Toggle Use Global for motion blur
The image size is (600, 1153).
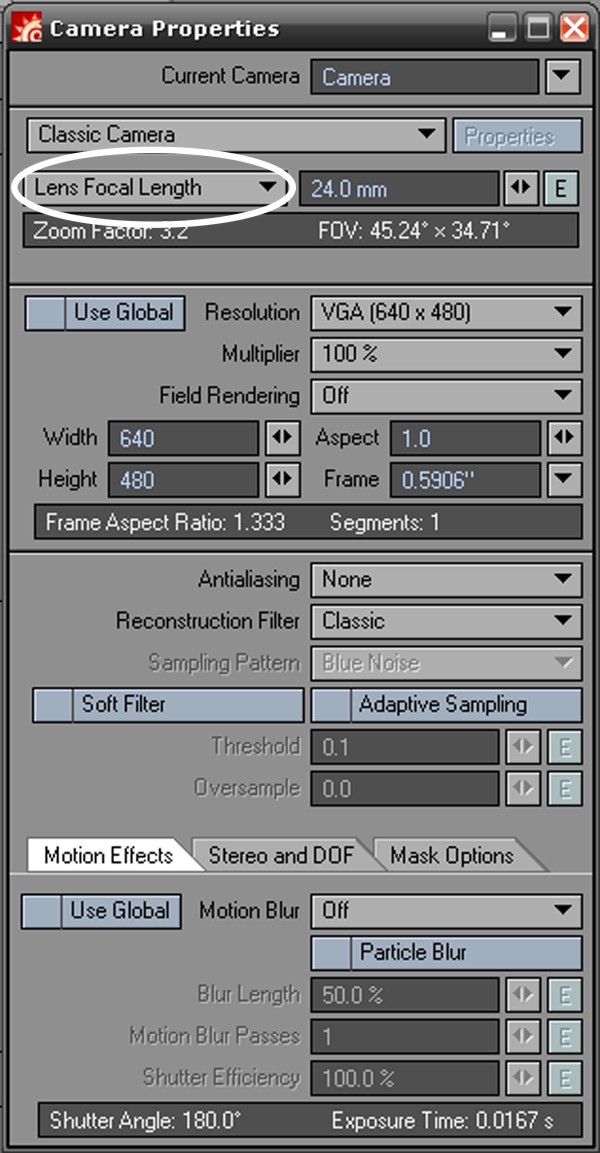coord(101,911)
